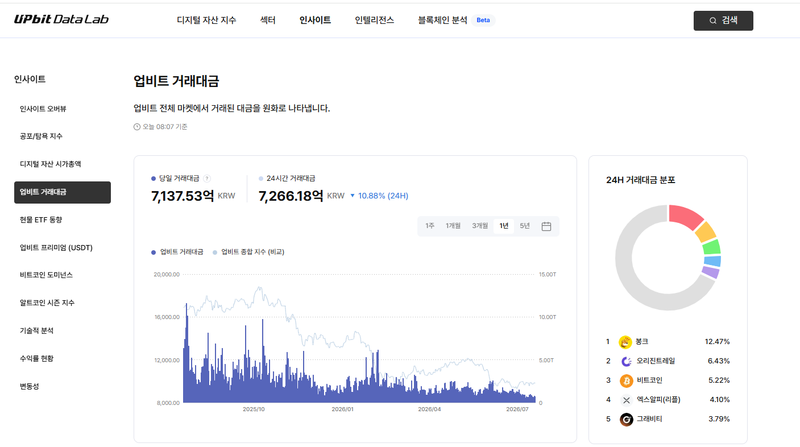Open the 디지털 자산 지수 menu
800x447 pixels.
(206, 20)
